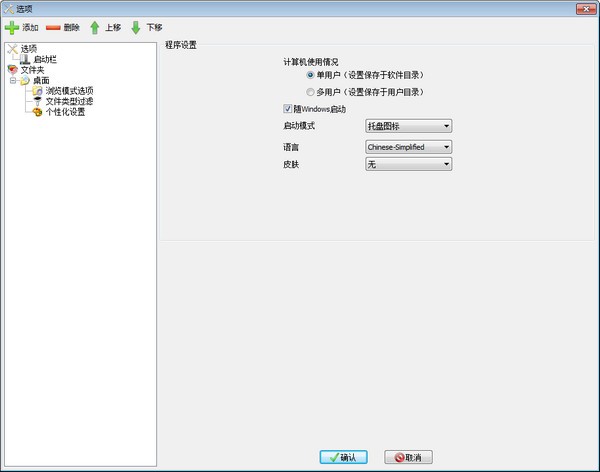Click the green plus 添加 icon
The image size is (600, 472).
[x=12, y=27]
